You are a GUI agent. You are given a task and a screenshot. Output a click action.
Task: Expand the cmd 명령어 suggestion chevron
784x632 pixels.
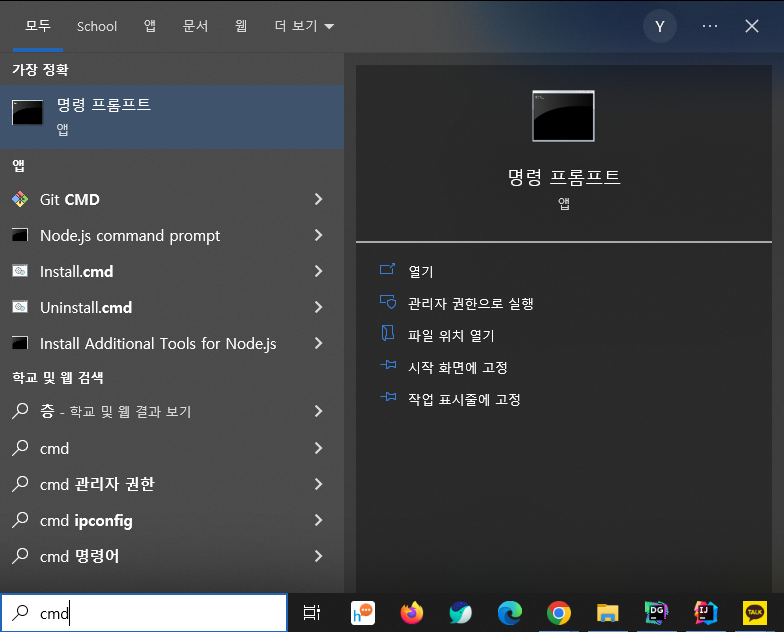click(x=318, y=556)
